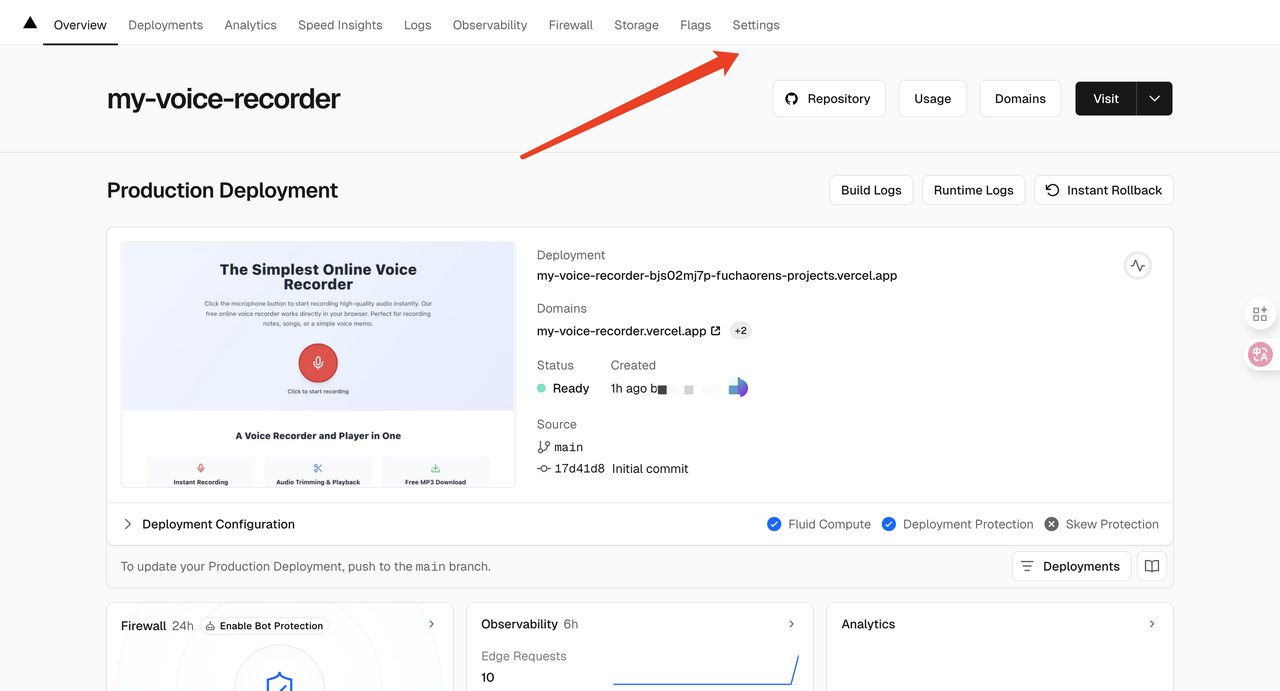The height and width of the screenshot is (691, 1280).
Task: Click the Instant Rollback button
Action: tap(1104, 190)
